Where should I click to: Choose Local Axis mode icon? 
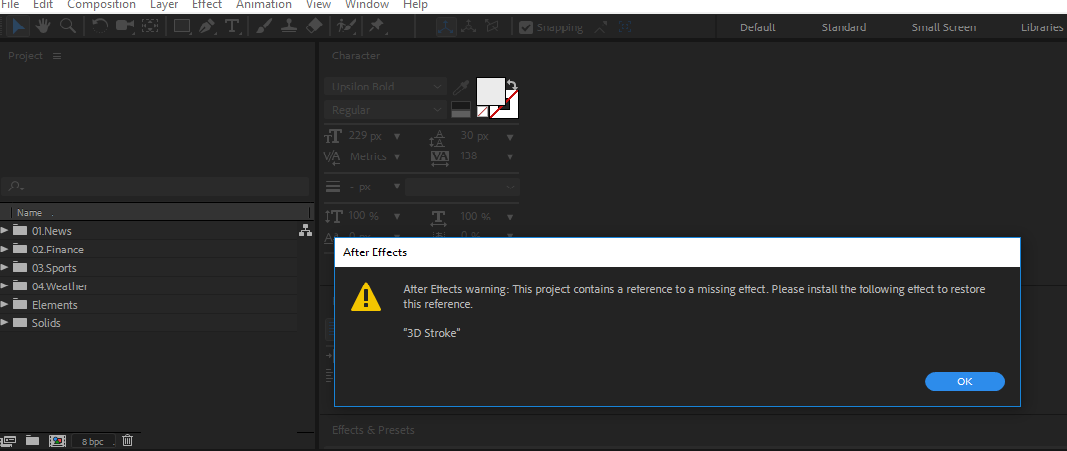(x=445, y=27)
